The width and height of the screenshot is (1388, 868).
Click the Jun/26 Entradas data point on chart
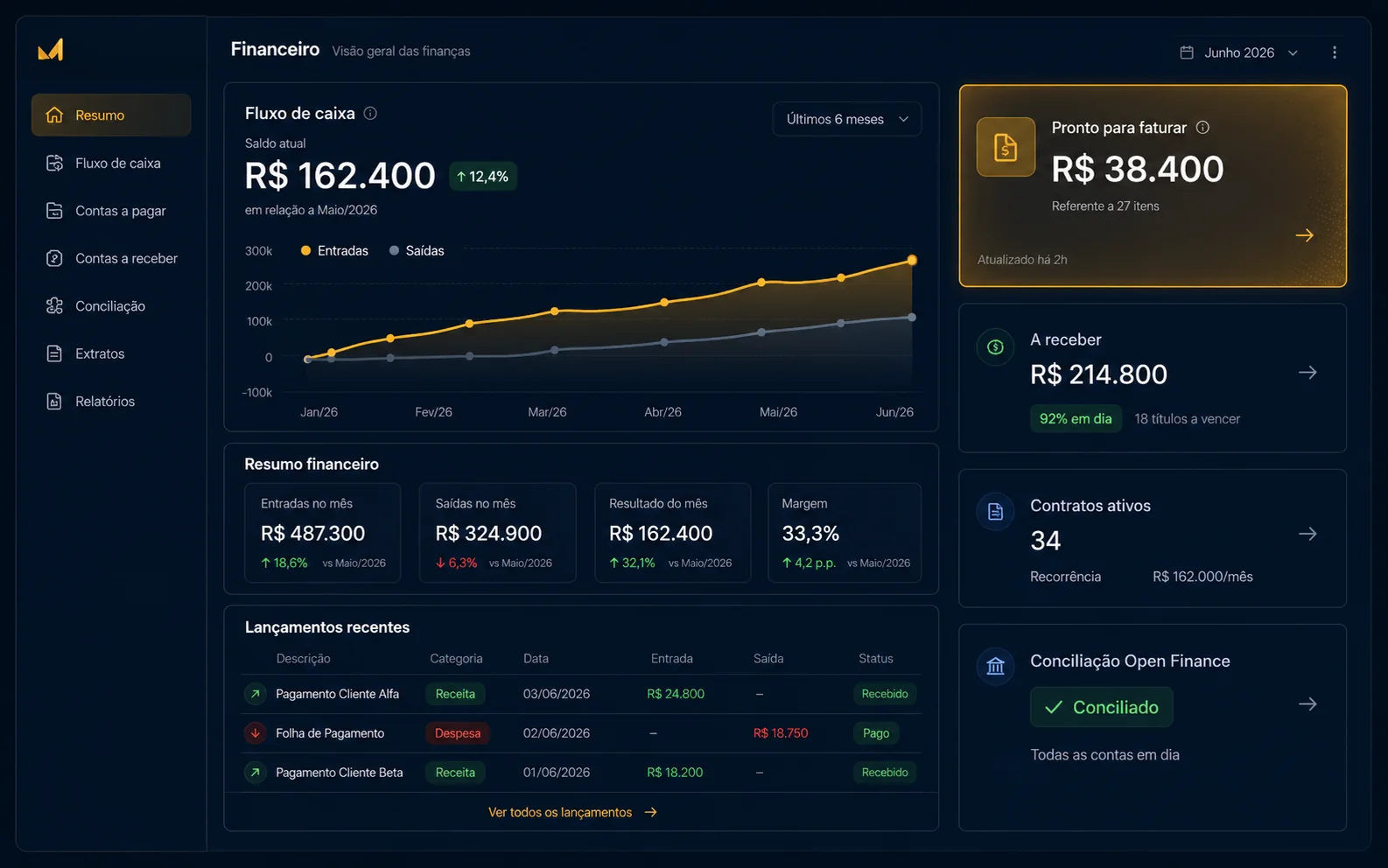click(x=912, y=260)
